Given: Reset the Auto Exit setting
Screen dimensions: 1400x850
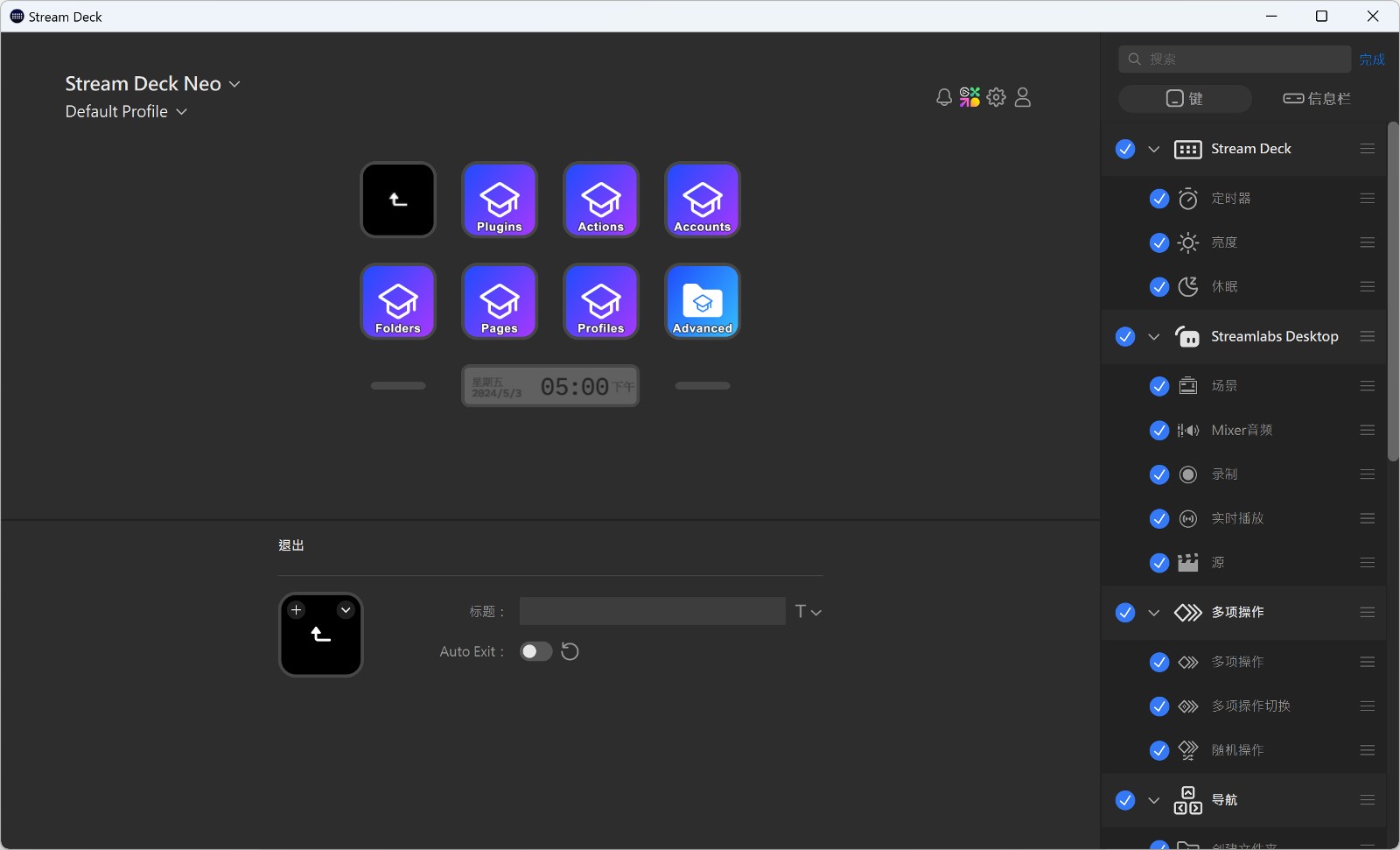Looking at the screenshot, I should click(570, 651).
